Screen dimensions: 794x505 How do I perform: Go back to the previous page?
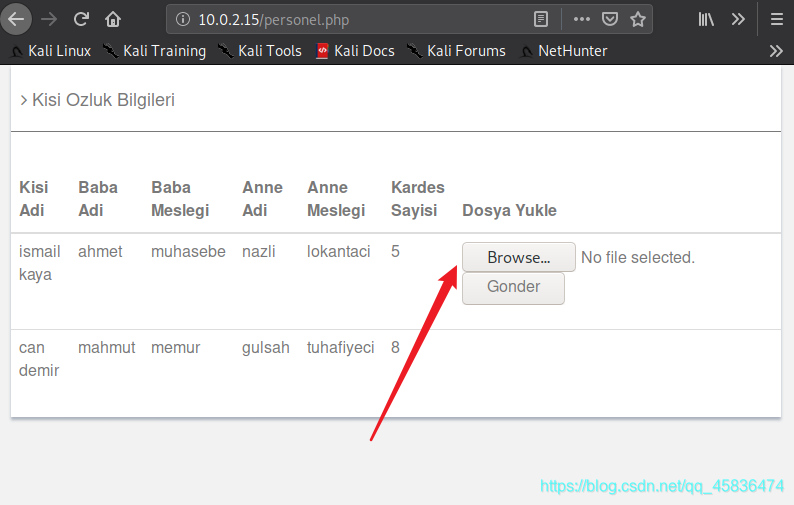[16, 19]
